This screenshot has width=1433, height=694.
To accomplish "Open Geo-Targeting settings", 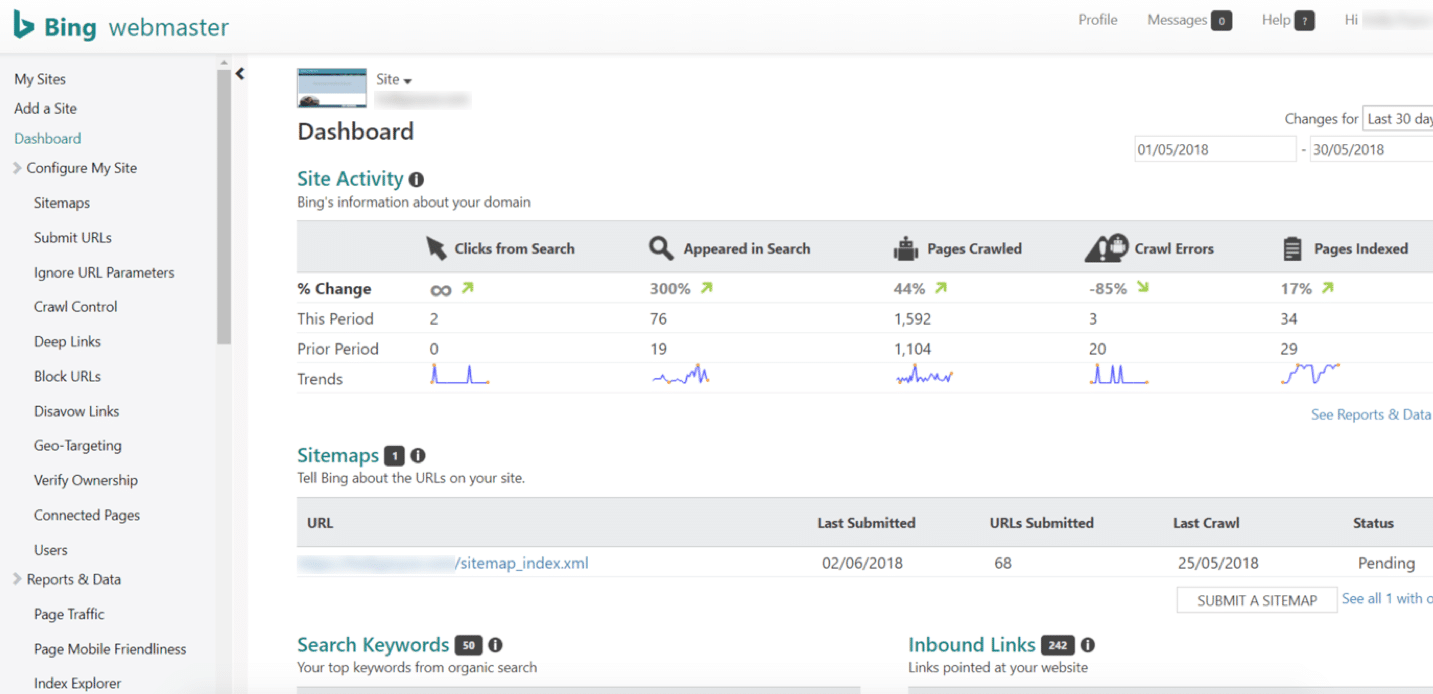I will tap(78, 446).
